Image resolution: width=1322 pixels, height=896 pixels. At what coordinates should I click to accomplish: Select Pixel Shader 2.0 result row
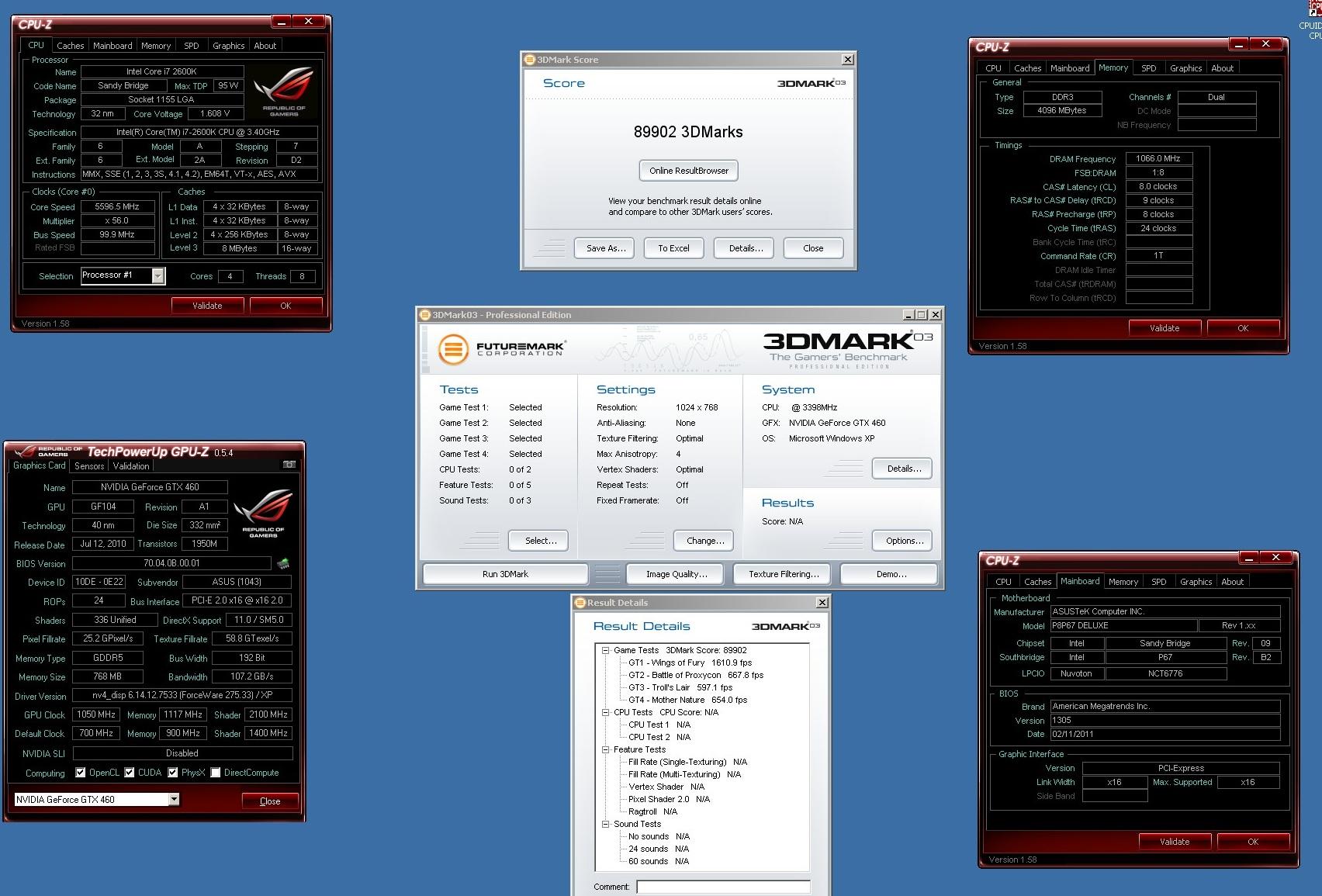point(669,799)
